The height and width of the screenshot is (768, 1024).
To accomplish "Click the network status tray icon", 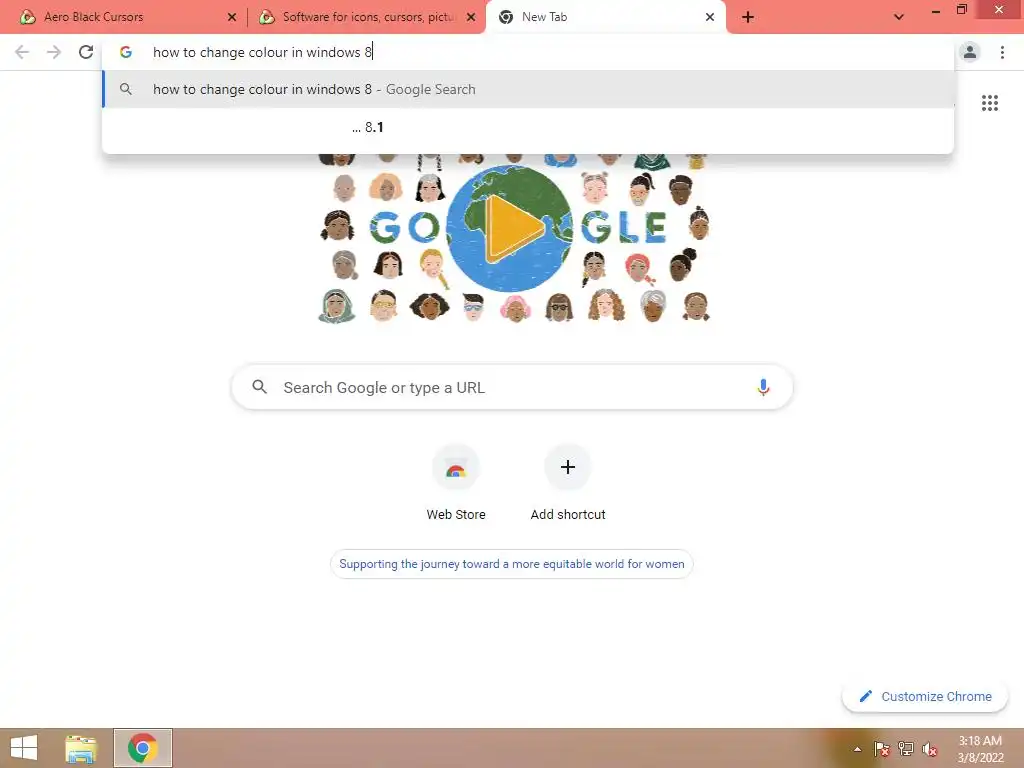I will point(905,749).
